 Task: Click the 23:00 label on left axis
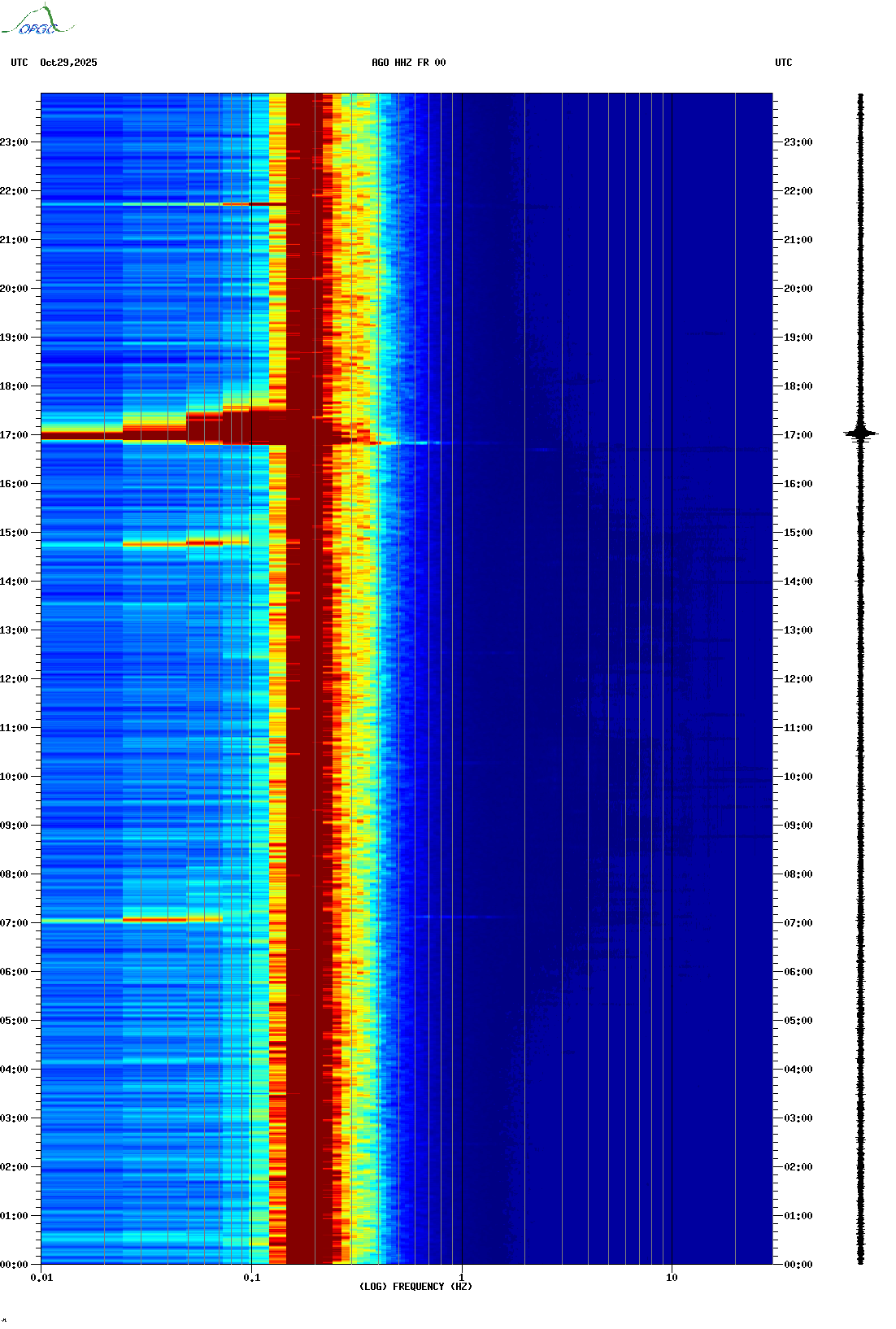[x=14, y=142]
